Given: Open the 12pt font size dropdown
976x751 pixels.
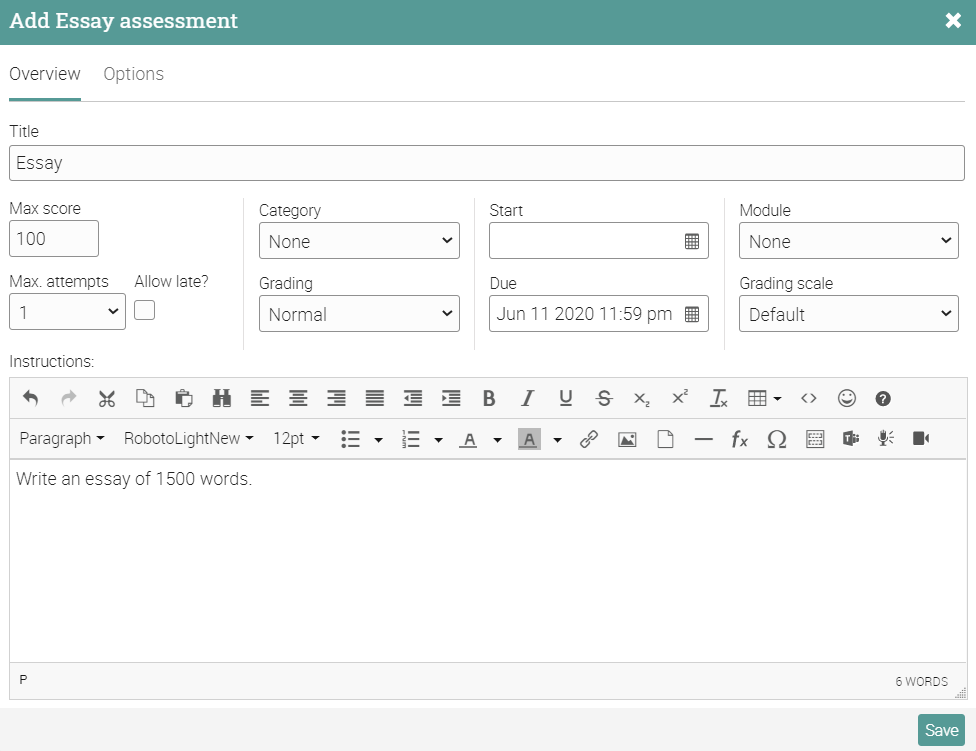Looking at the screenshot, I should (x=296, y=439).
